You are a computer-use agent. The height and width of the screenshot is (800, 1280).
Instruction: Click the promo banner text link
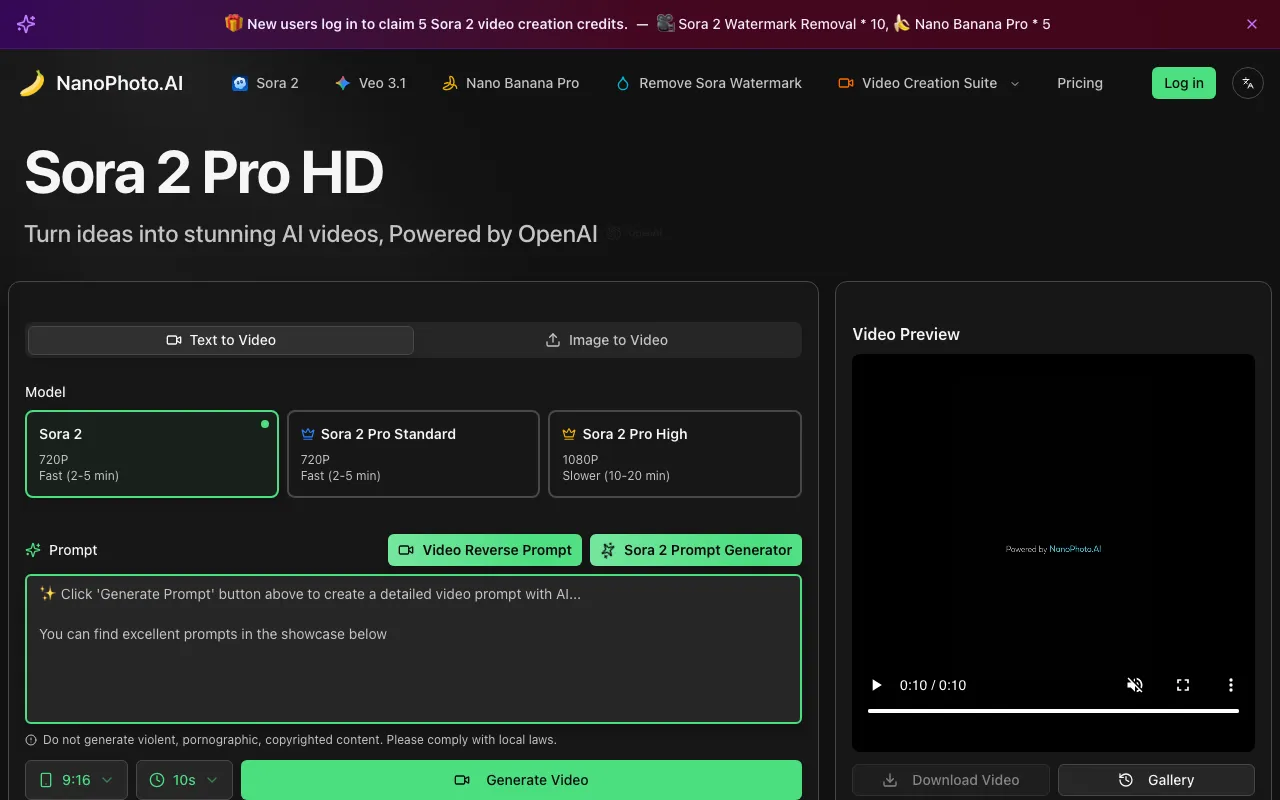637,24
